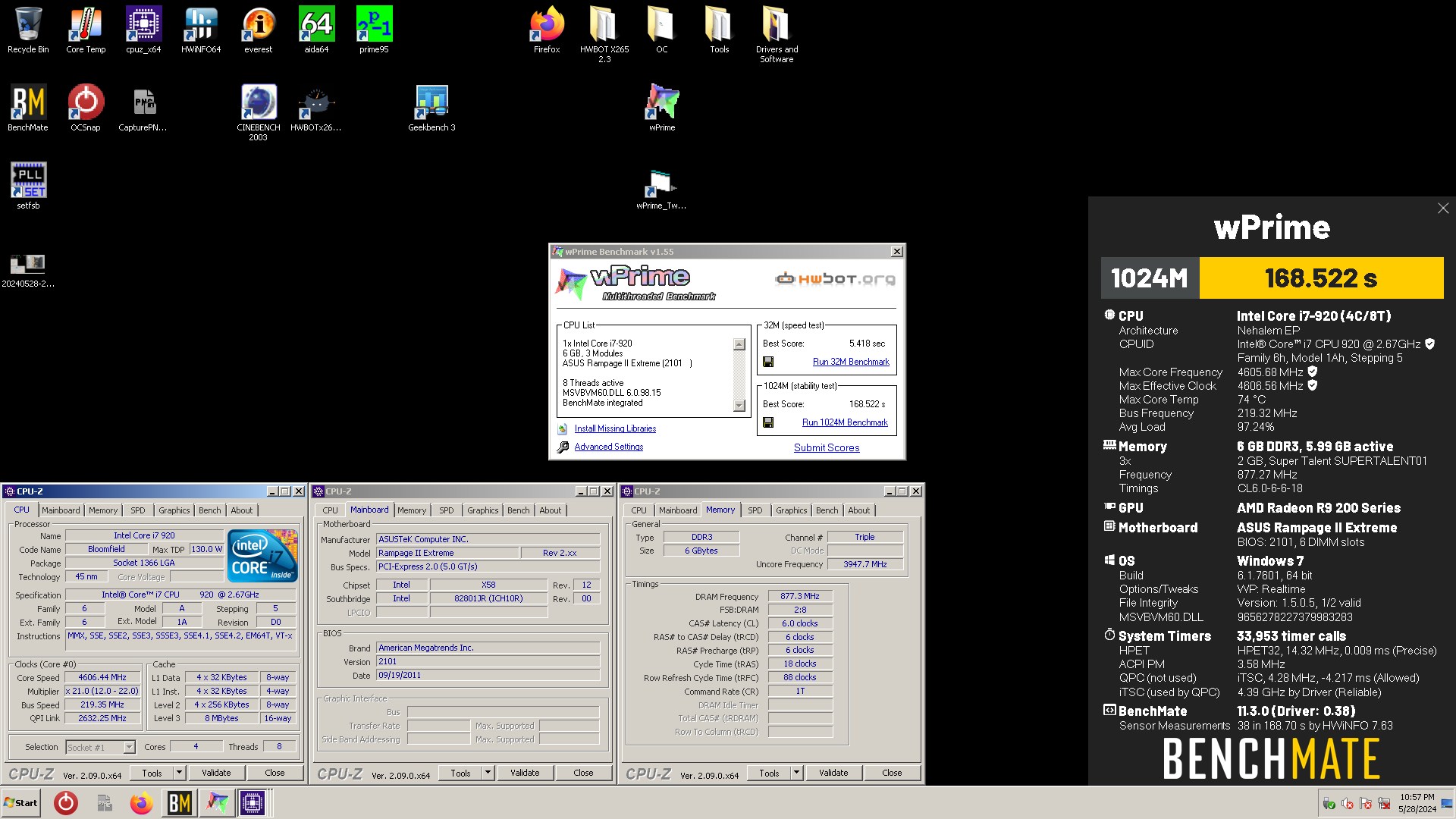Click BenchMate taskbar button
This screenshot has height=819, width=1456.
pyautogui.click(x=180, y=802)
